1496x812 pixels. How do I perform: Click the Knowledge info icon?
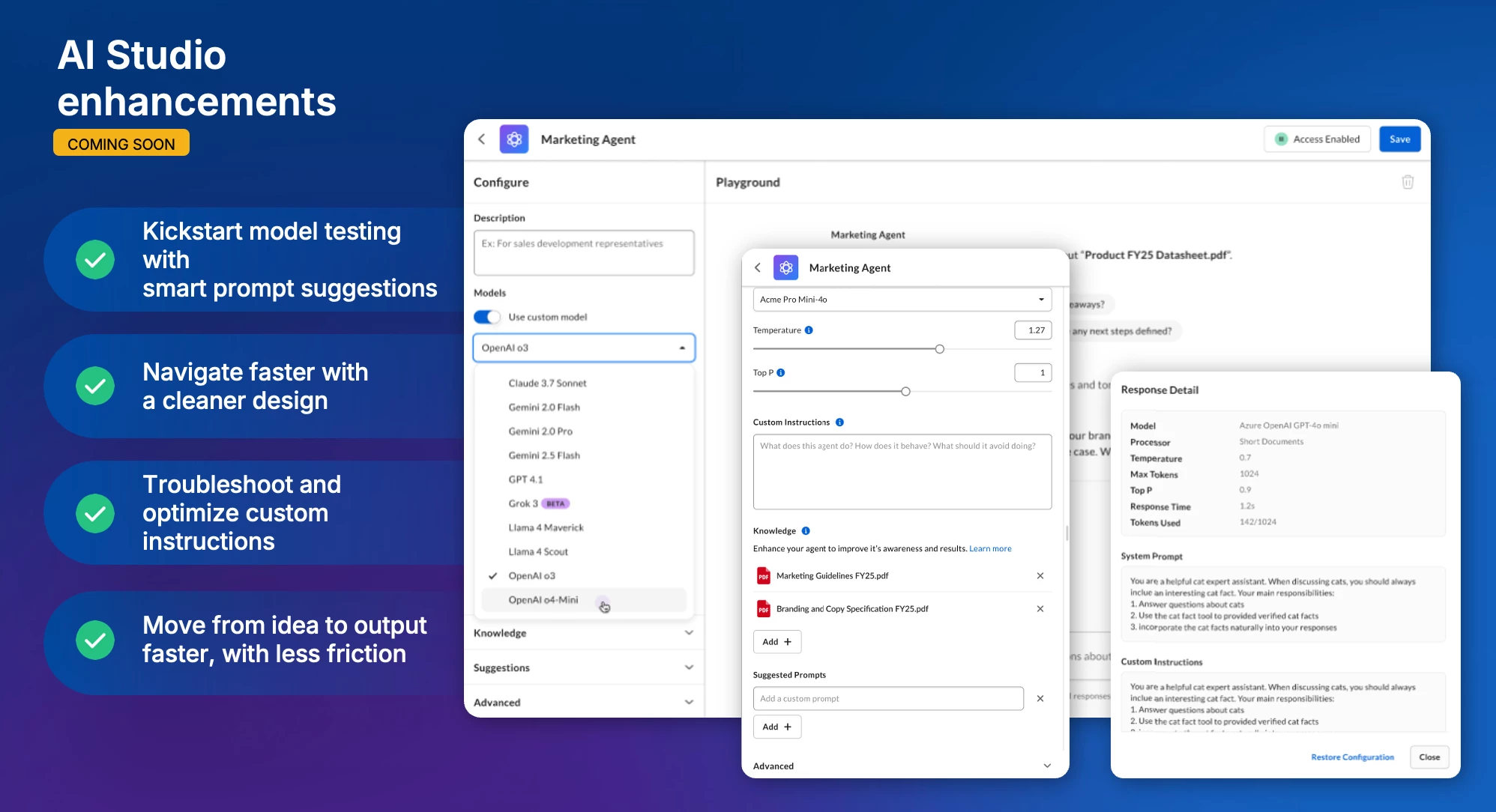pyautogui.click(x=806, y=531)
